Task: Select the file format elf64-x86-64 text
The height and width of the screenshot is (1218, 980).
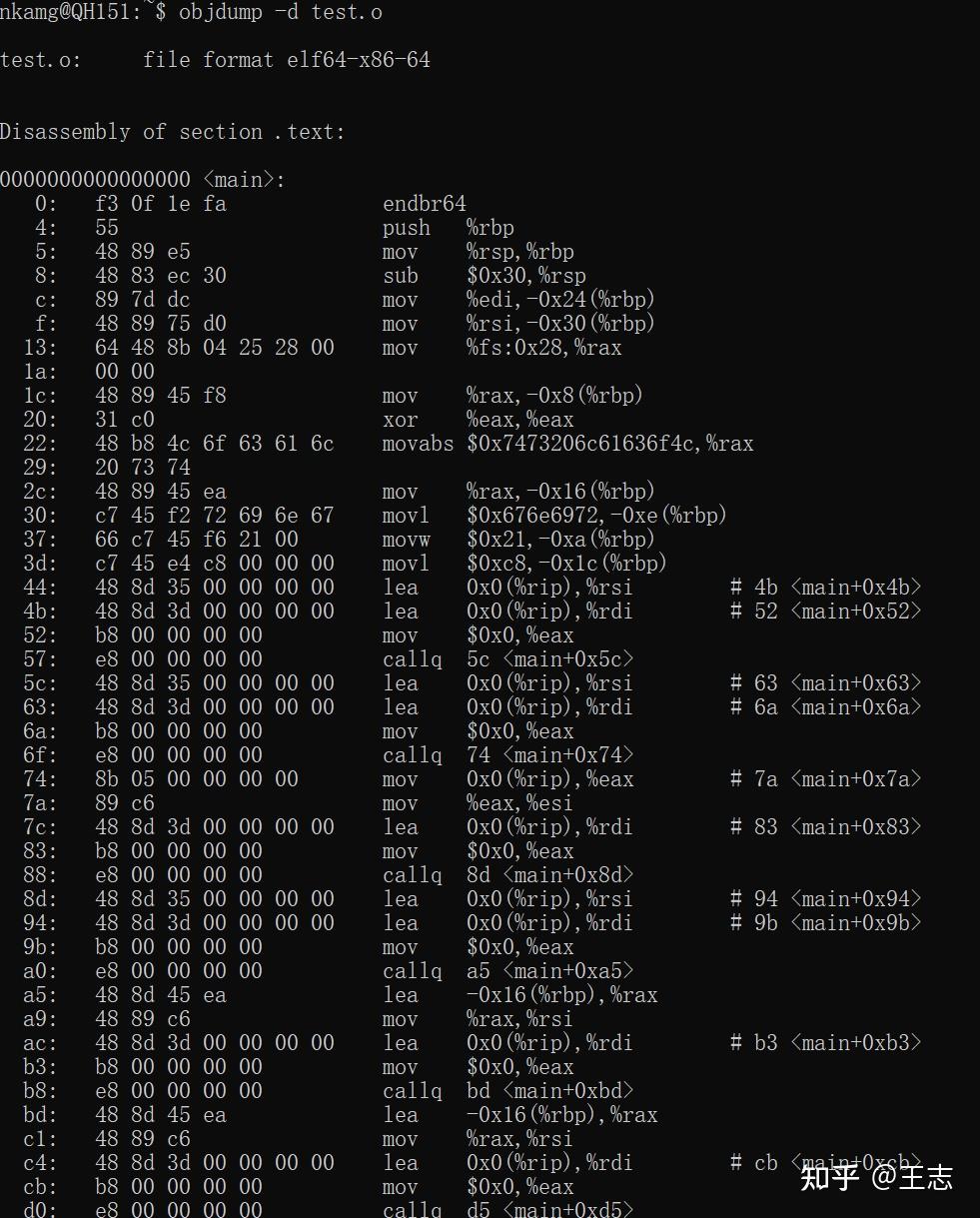Action: [287, 60]
